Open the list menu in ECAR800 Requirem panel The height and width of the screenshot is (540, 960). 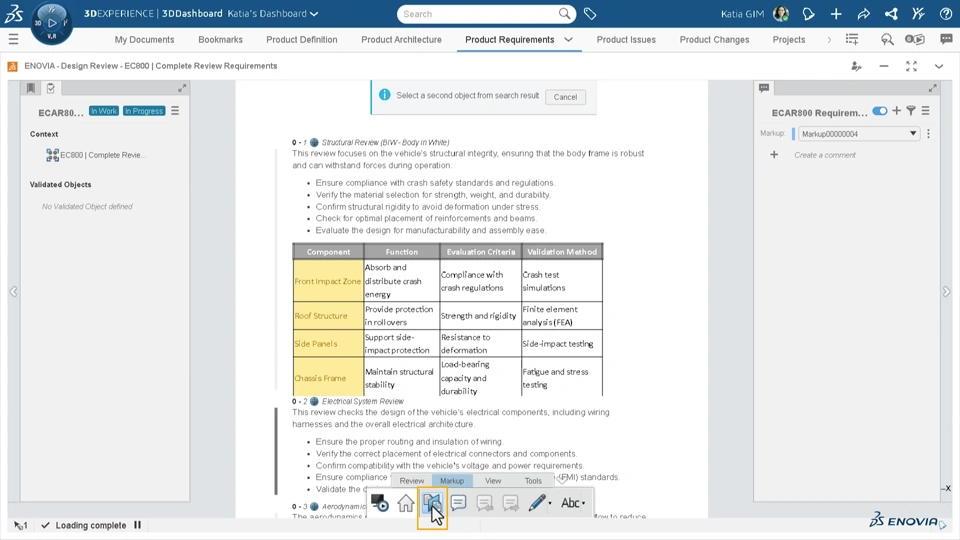(926, 111)
